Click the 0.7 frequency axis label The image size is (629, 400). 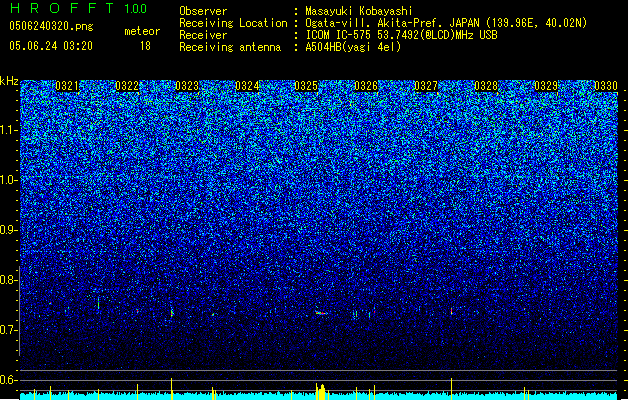pos(8,330)
